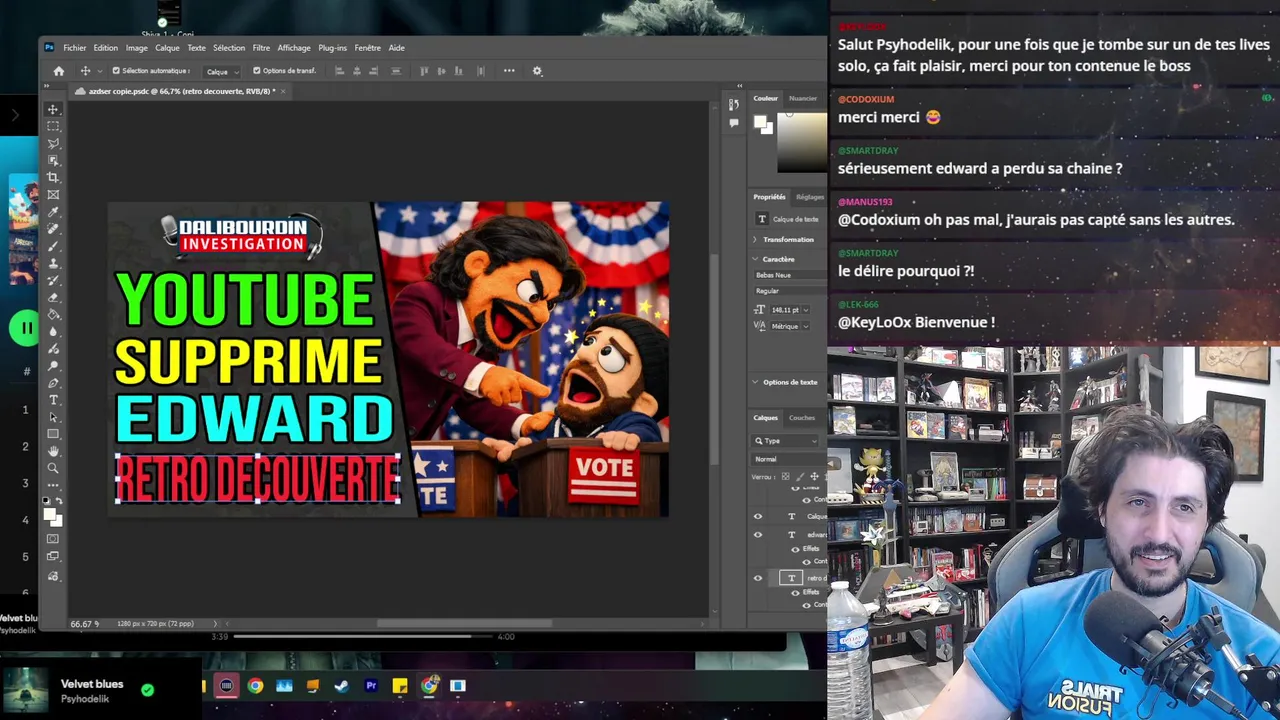Click the song progress bar near 4:00
This screenshot has height=720, width=1280.
click(x=364, y=636)
